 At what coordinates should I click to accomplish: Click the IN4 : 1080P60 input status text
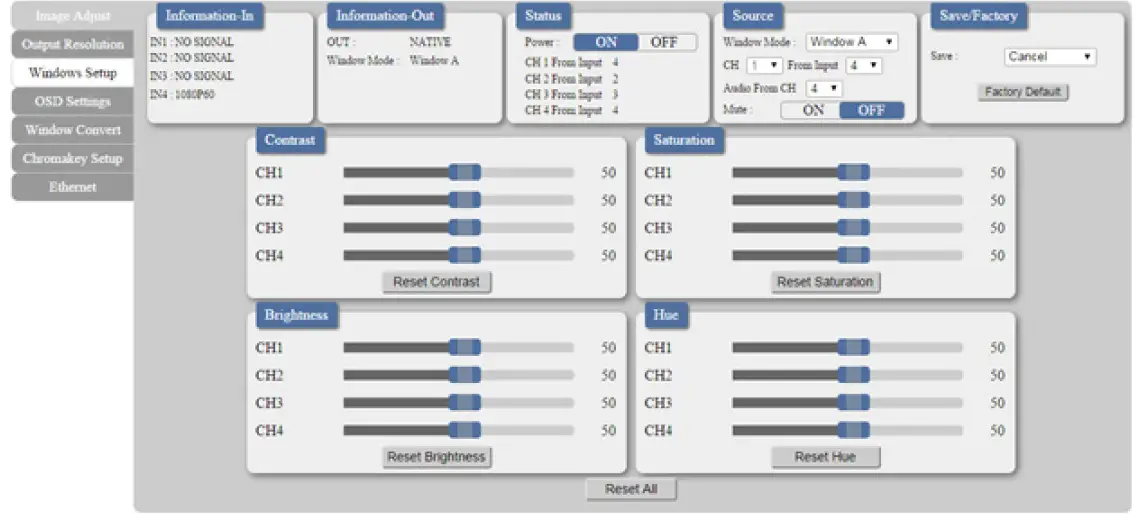coord(182,95)
